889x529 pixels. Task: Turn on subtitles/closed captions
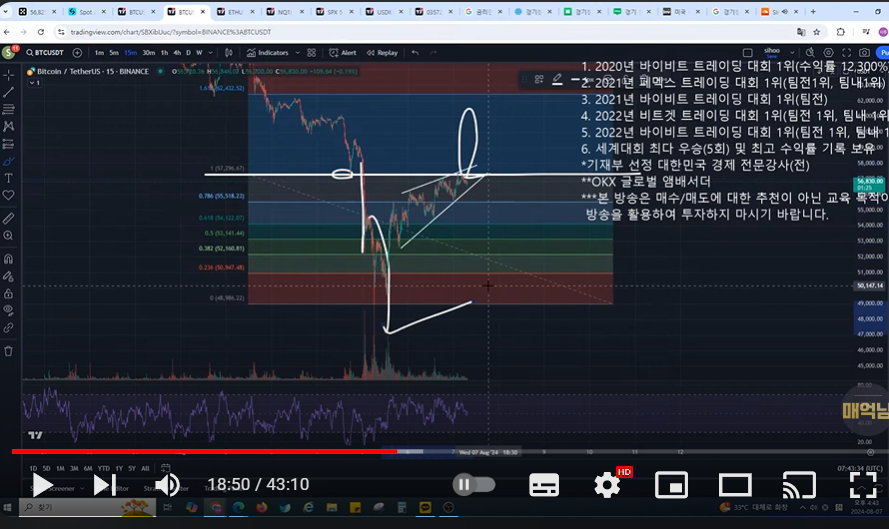coord(544,485)
